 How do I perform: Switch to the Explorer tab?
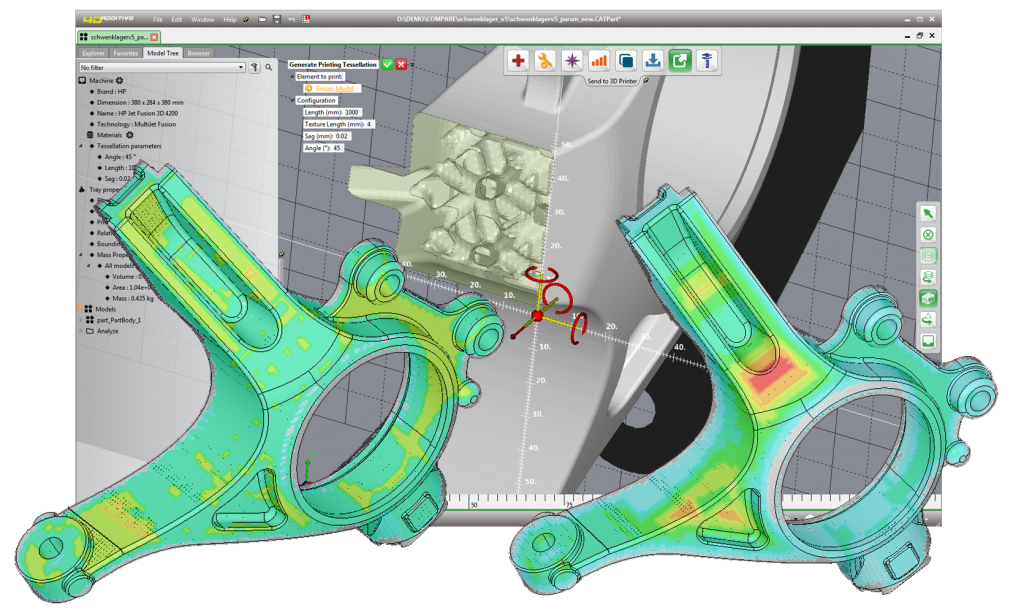[93, 54]
